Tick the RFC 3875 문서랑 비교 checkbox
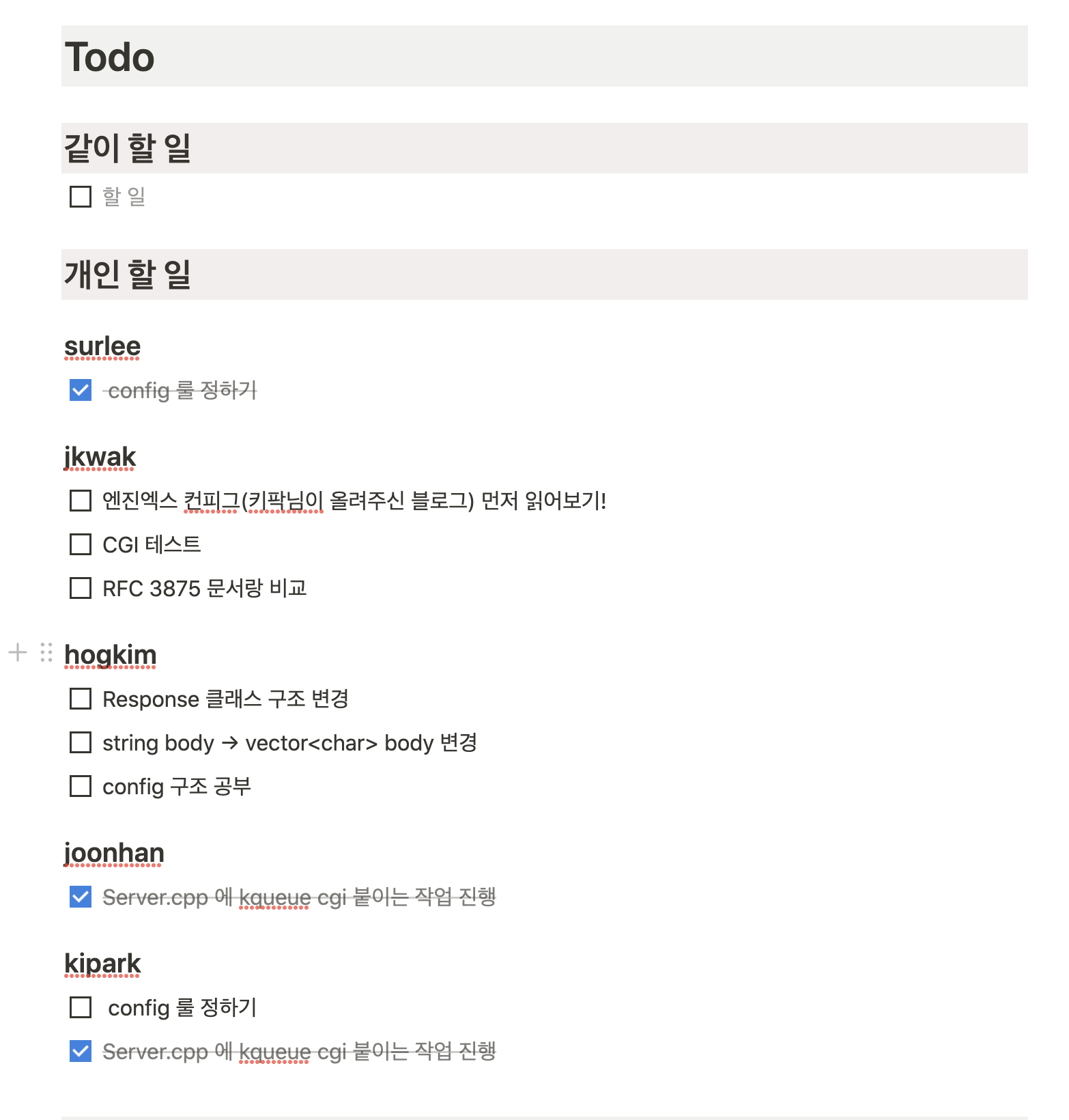1069x1120 pixels. pos(81,588)
